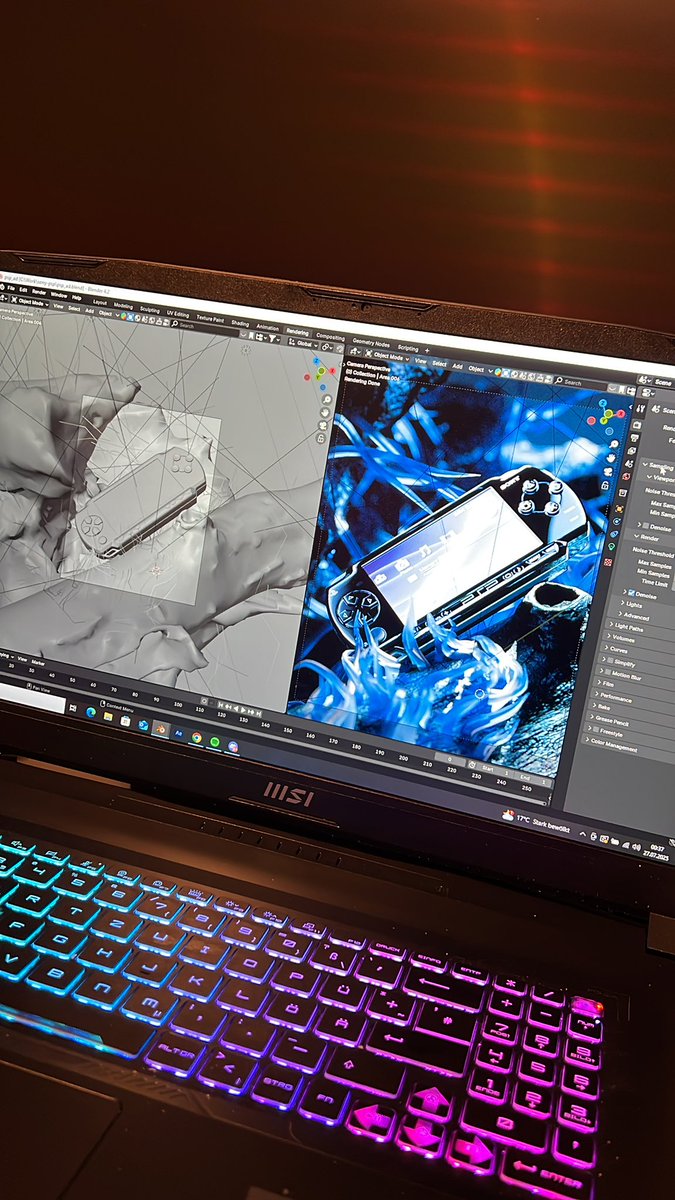Open the Window menu
Viewport: 675px width, 1200px height.
pyautogui.click(x=58, y=295)
